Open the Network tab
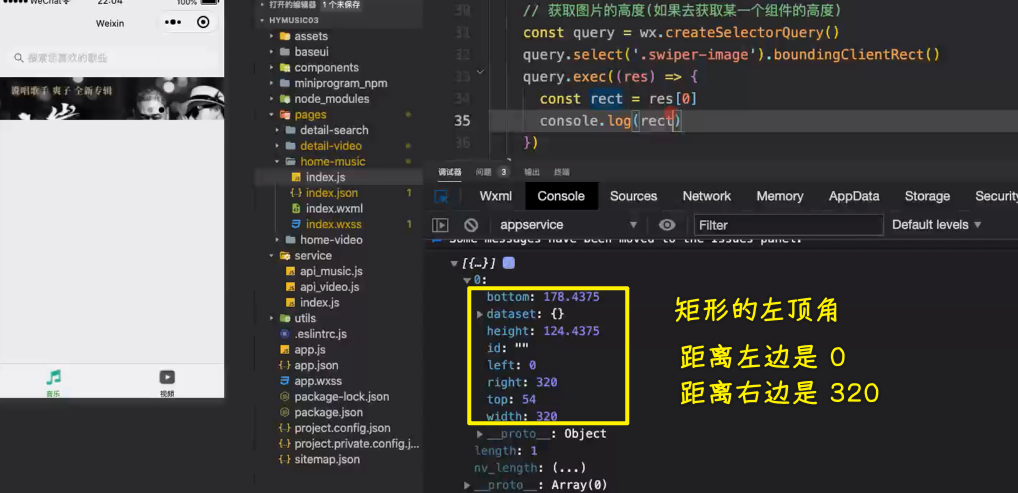The height and width of the screenshot is (493, 1018). point(706,196)
